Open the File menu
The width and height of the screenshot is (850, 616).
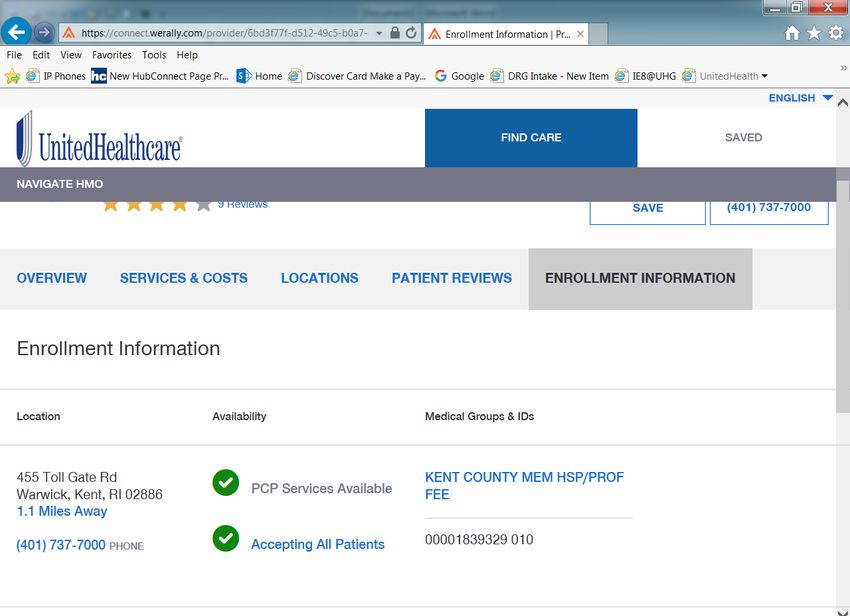click(x=14, y=55)
